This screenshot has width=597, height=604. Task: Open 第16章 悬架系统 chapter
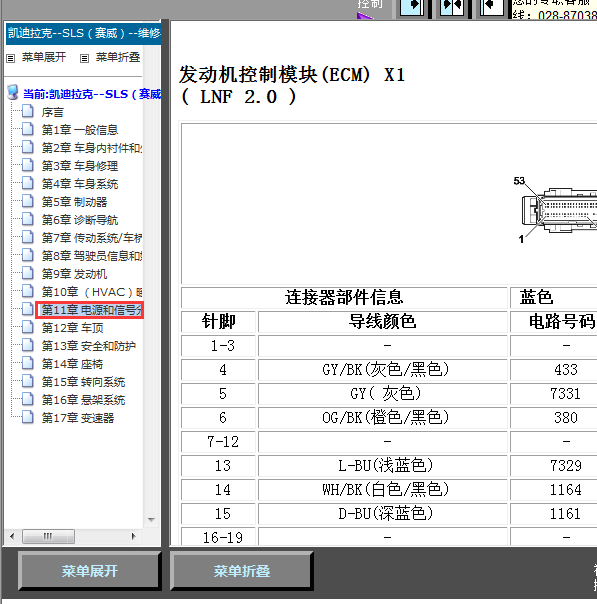point(83,400)
